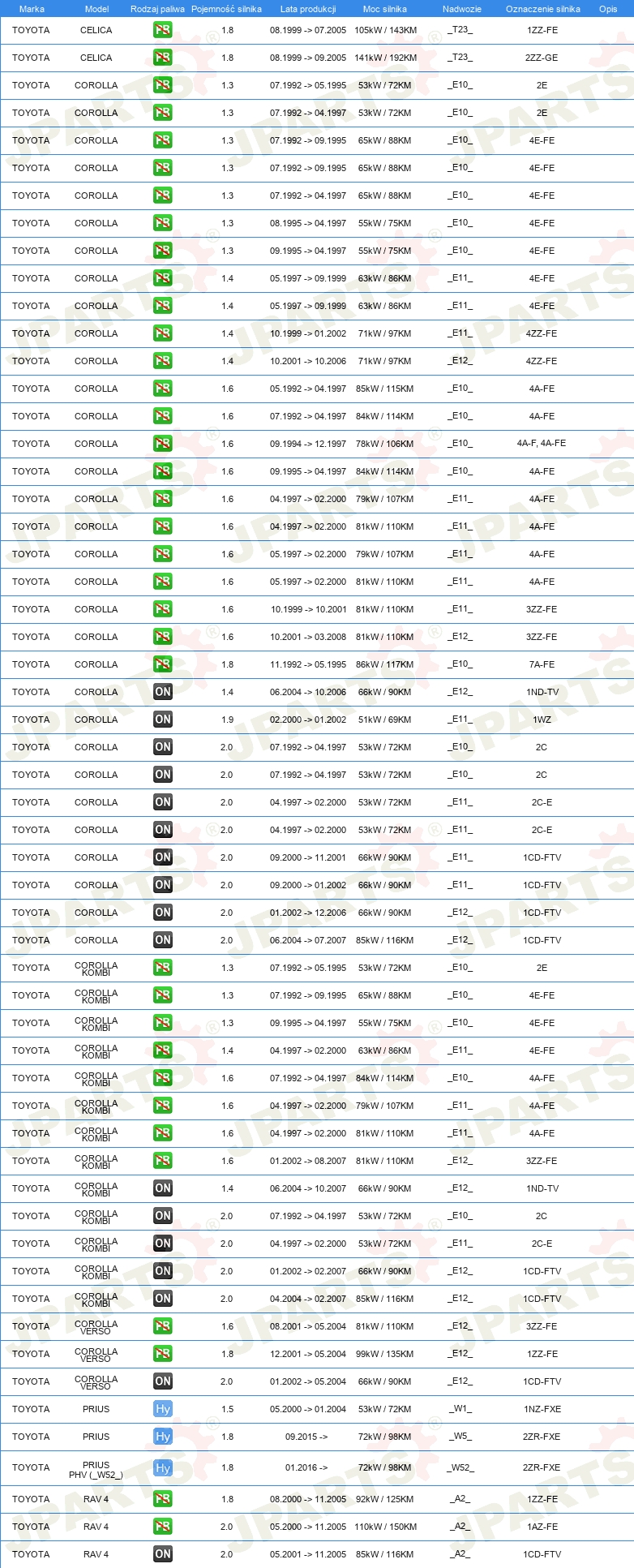The height and width of the screenshot is (1568, 634).
Task: Click hybrid Hy icon in PRIUS _W5_ row
Action: click(163, 1437)
